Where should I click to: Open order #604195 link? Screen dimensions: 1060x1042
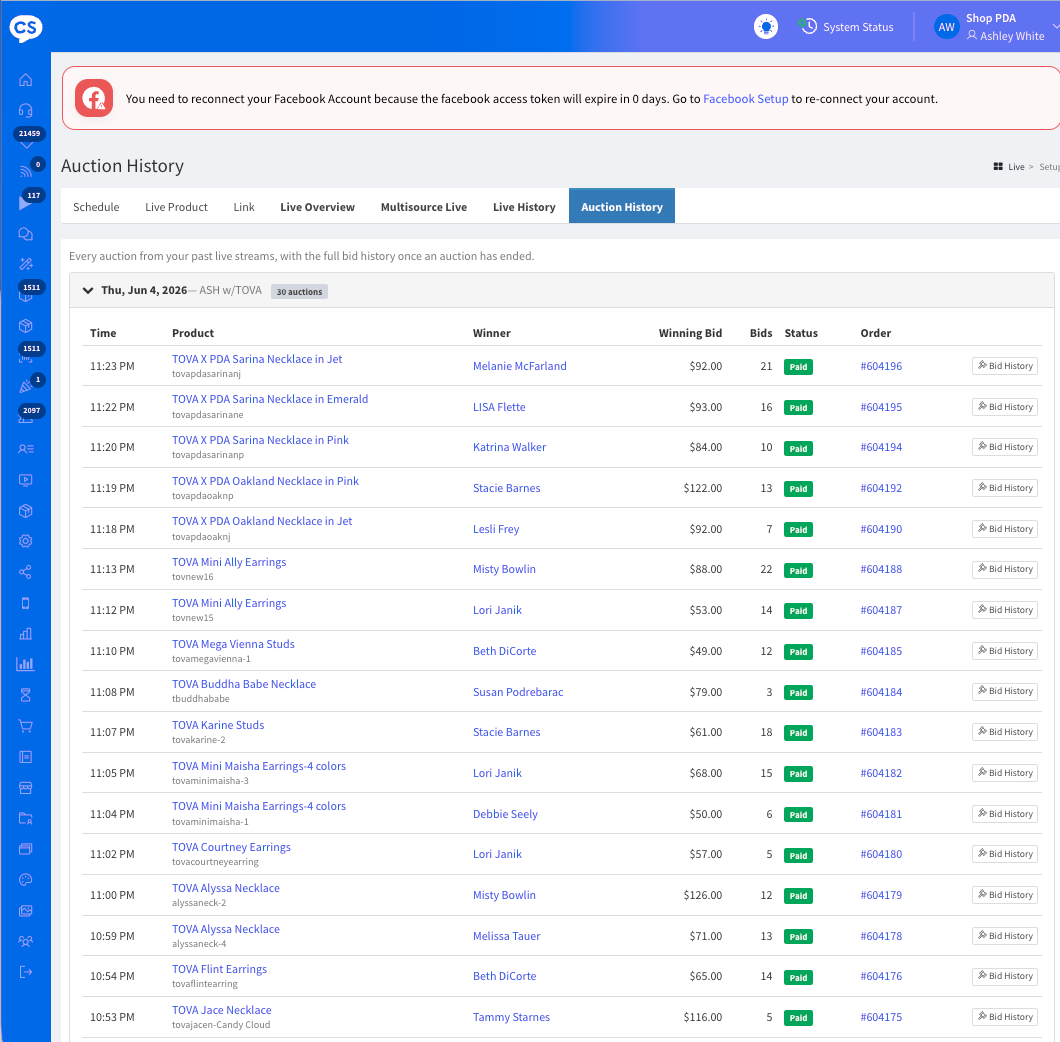coord(881,407)
